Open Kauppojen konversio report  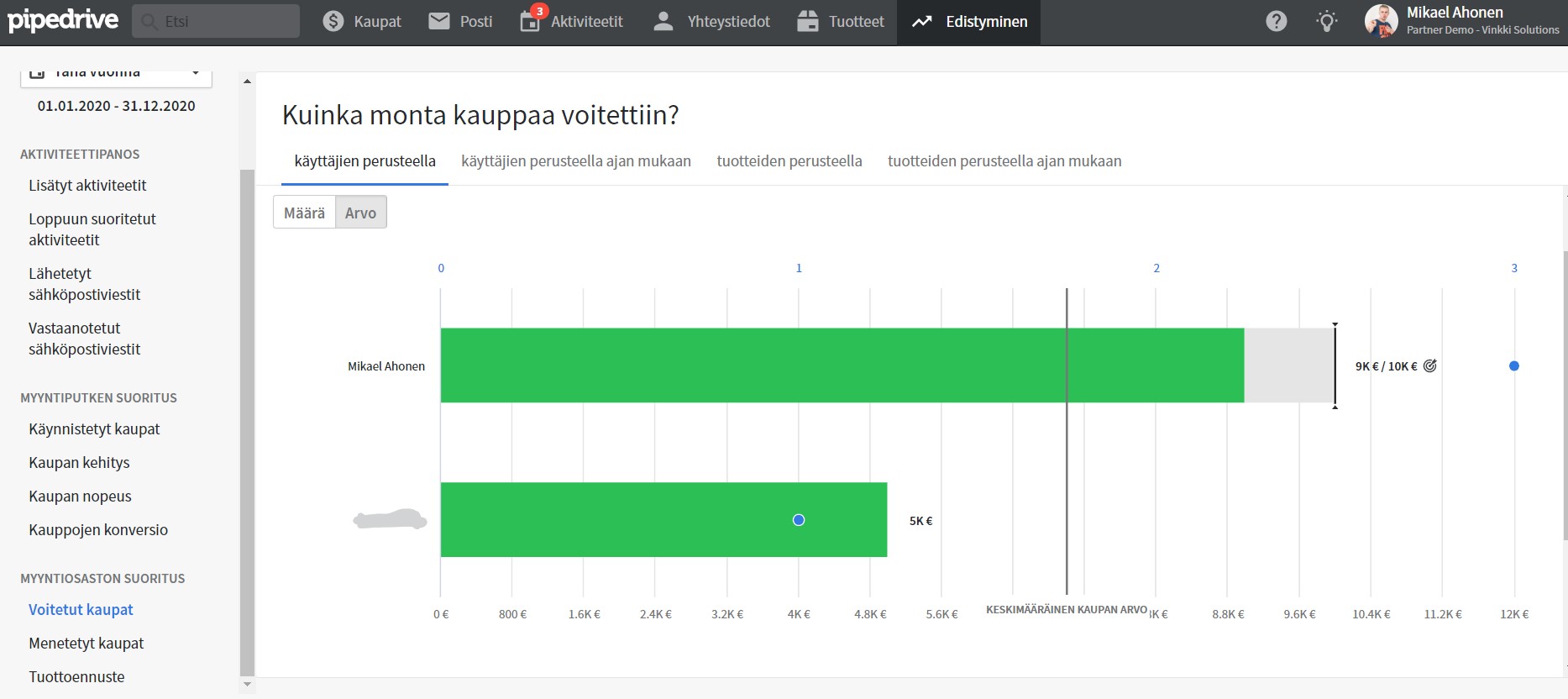[x=98, y=530]
